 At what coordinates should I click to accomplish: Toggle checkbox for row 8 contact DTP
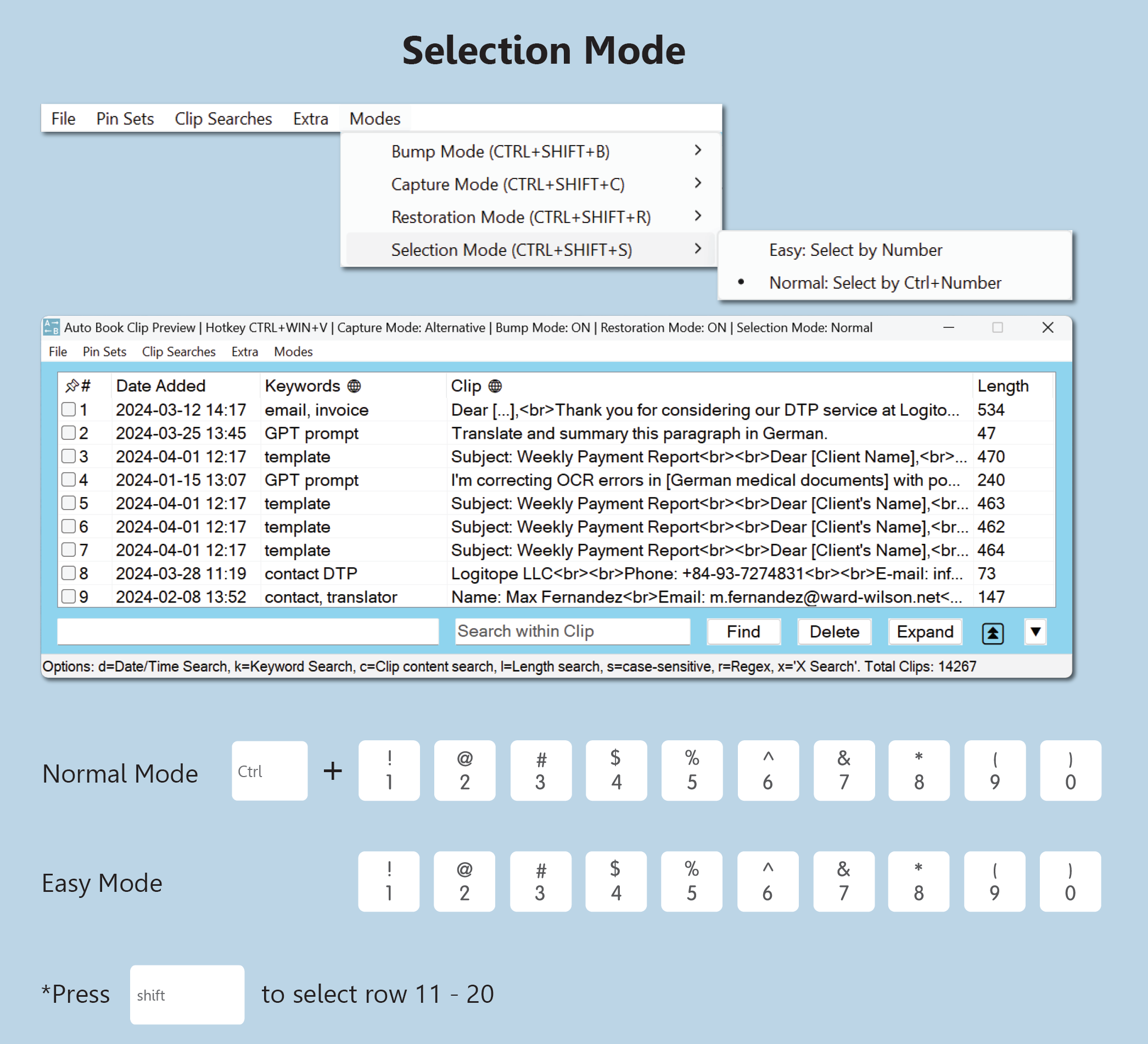coord(69,573)
